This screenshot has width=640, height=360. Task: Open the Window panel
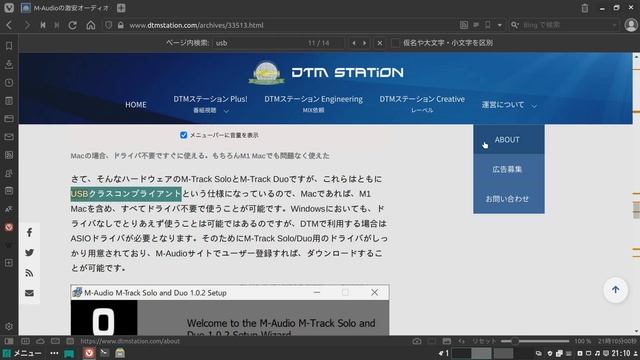[9, 119]
